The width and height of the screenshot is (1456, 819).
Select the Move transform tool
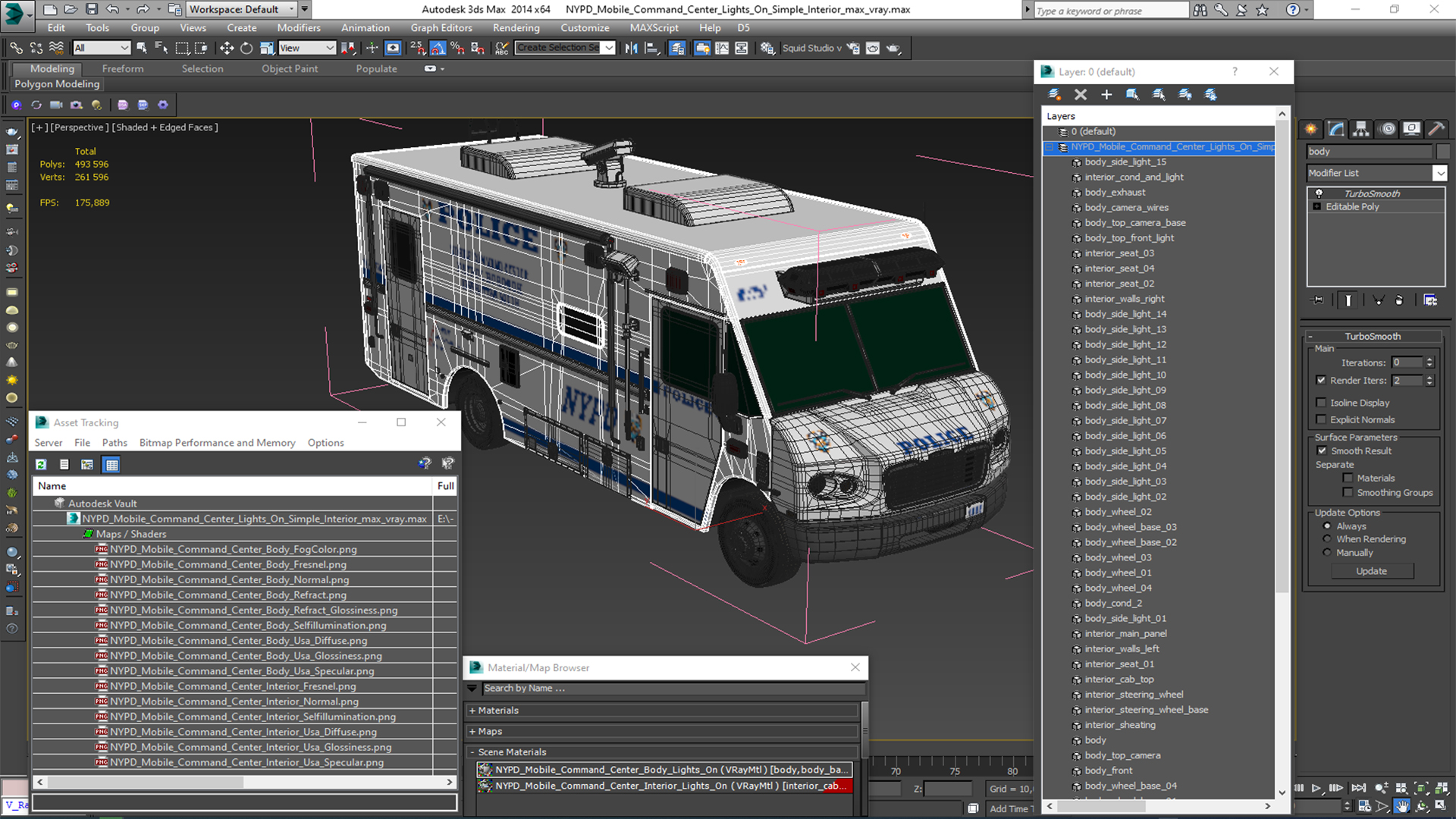[x=226, y=48]
